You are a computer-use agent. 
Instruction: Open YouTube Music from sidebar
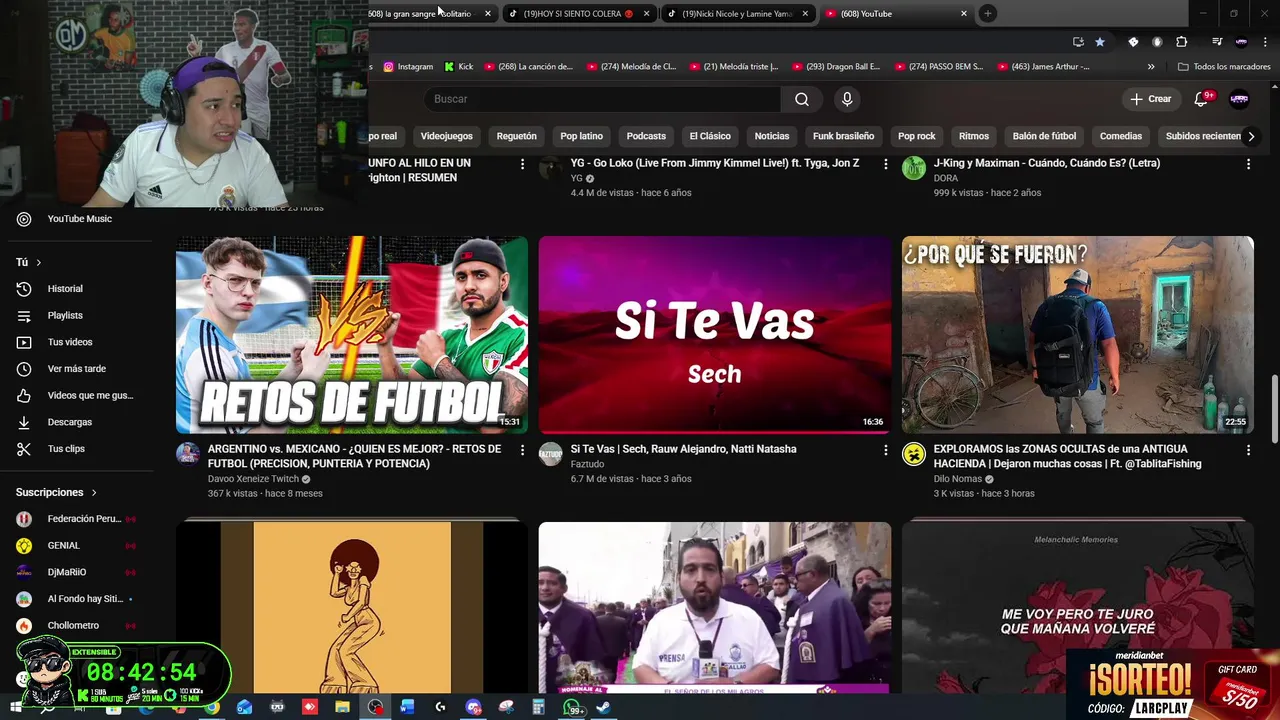[80, 219]
